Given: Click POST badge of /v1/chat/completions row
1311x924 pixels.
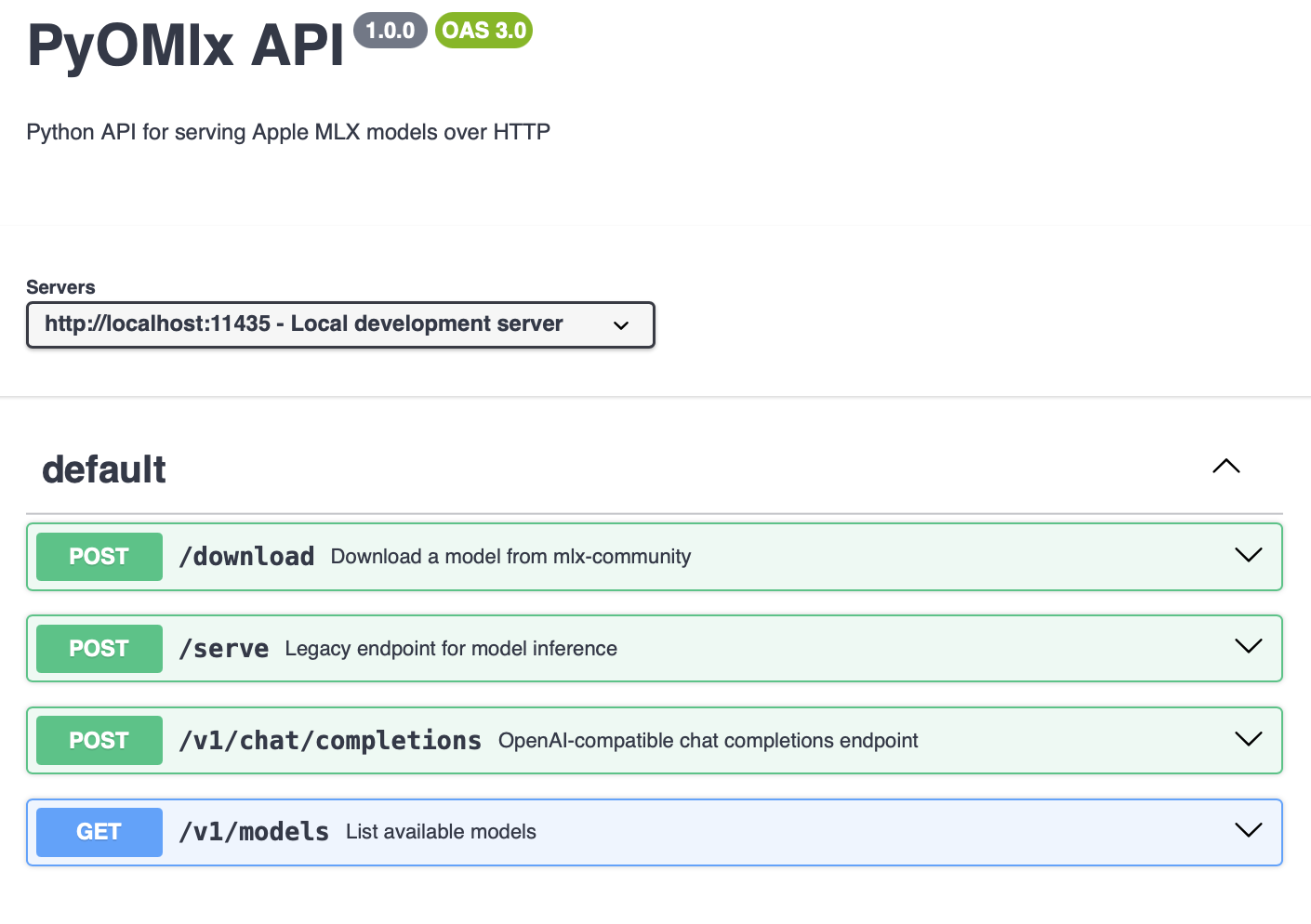Looking at the screenshot, I should click(x=99, y=741).
